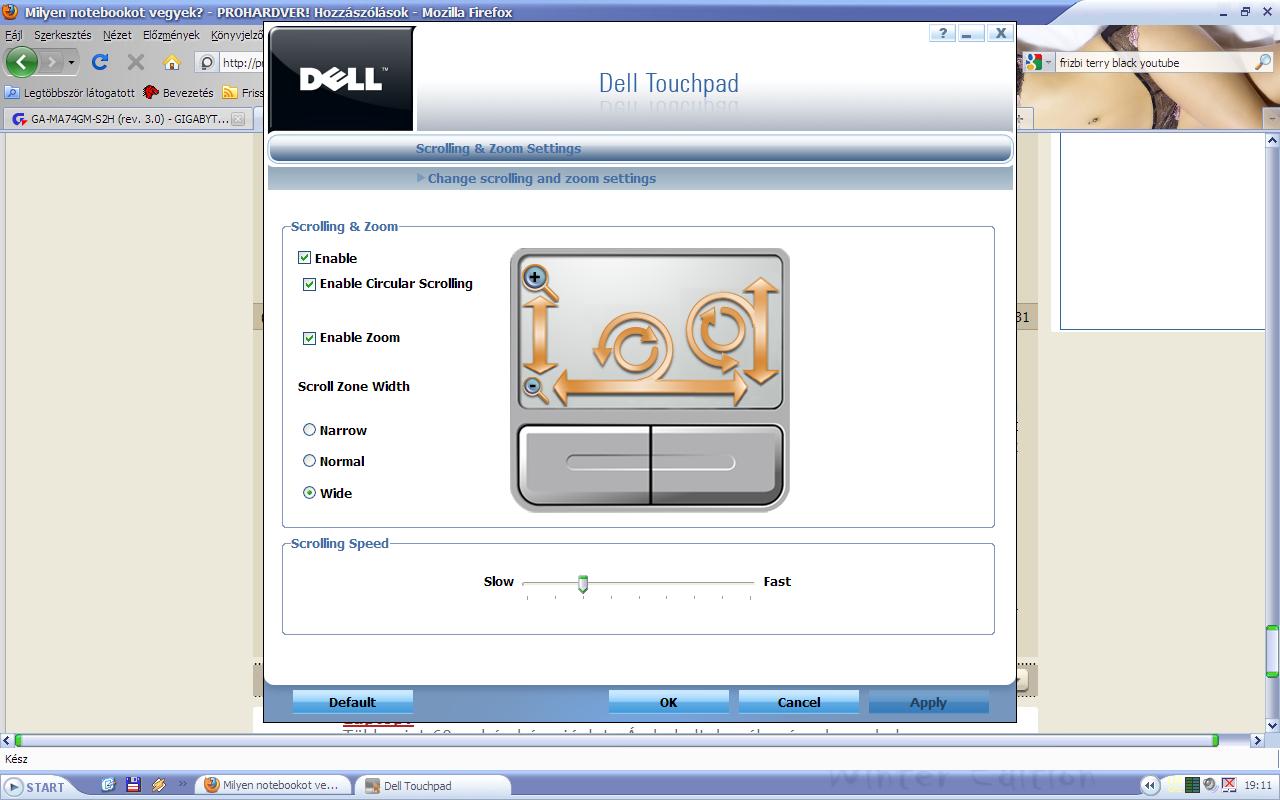The width and height of the screenshot is (1280, 800).
Task: Close the GA-MA74GM-S2H tab
Action: (238, 119)
